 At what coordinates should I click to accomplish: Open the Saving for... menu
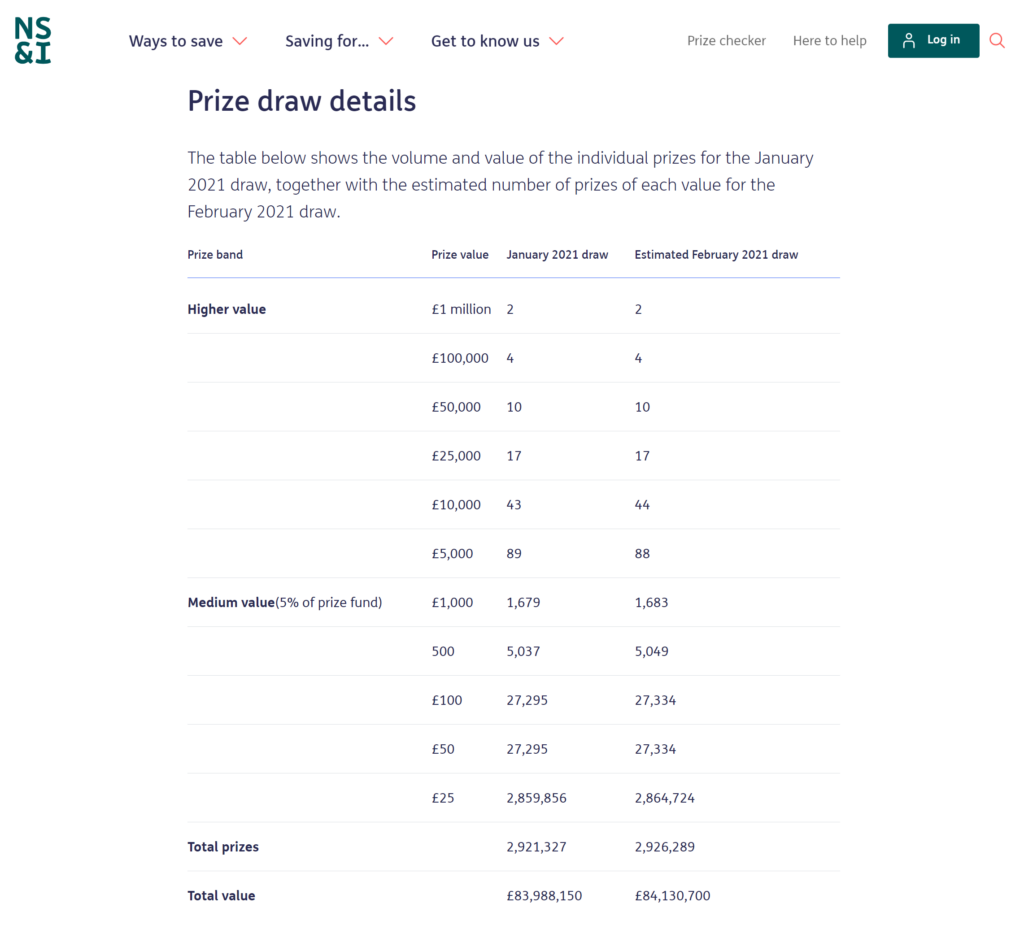coord(339,41)
